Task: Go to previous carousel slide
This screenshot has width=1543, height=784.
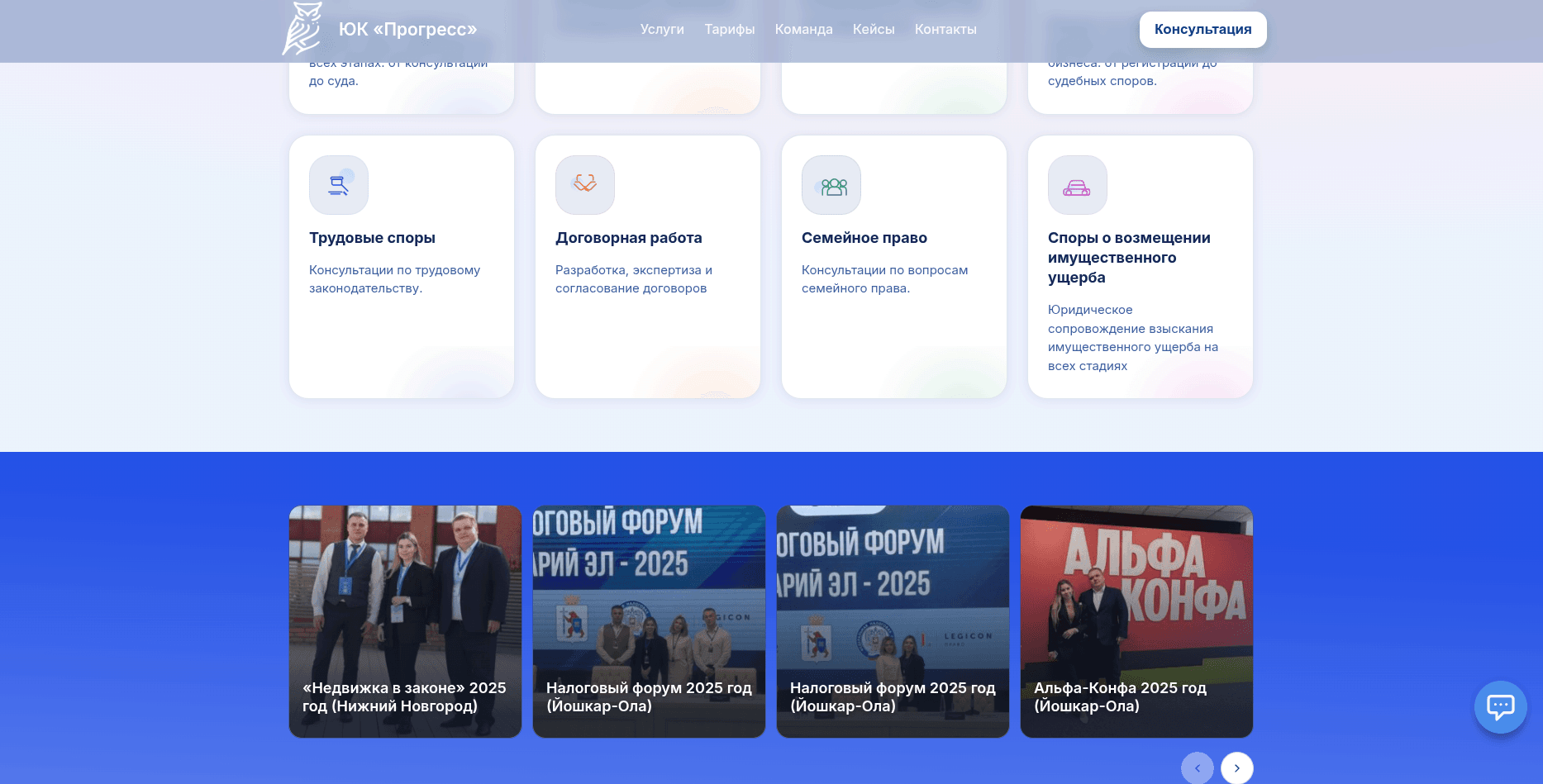Action: (1197, 767)
